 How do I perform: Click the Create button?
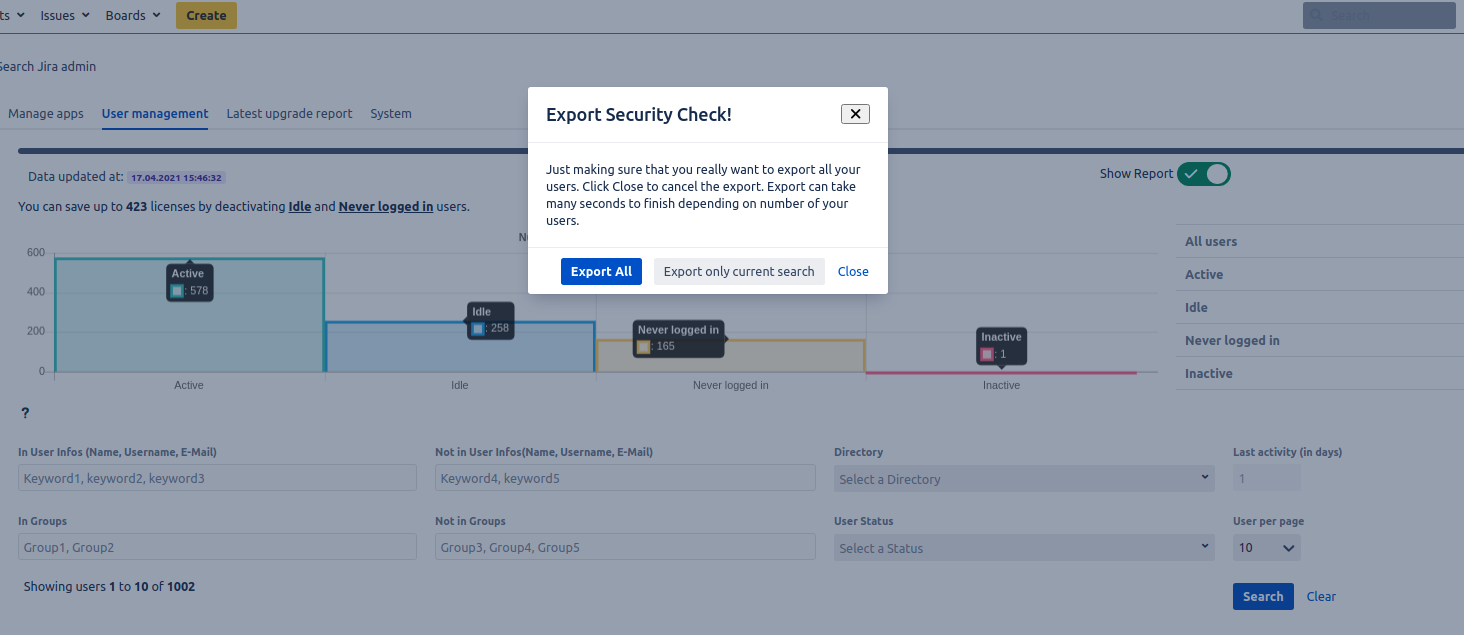tap(206, 15)
